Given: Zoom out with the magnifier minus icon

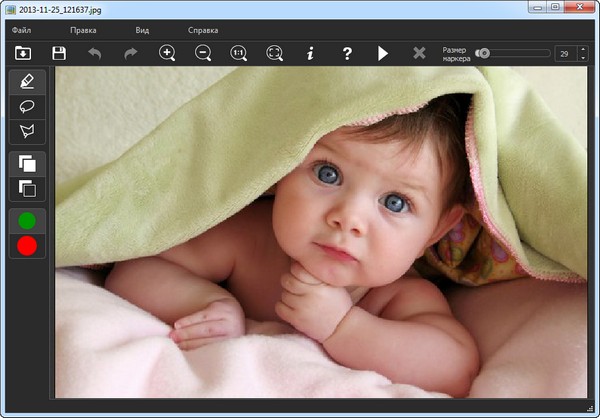Looking at the screenshot, I should coord(203,53).
